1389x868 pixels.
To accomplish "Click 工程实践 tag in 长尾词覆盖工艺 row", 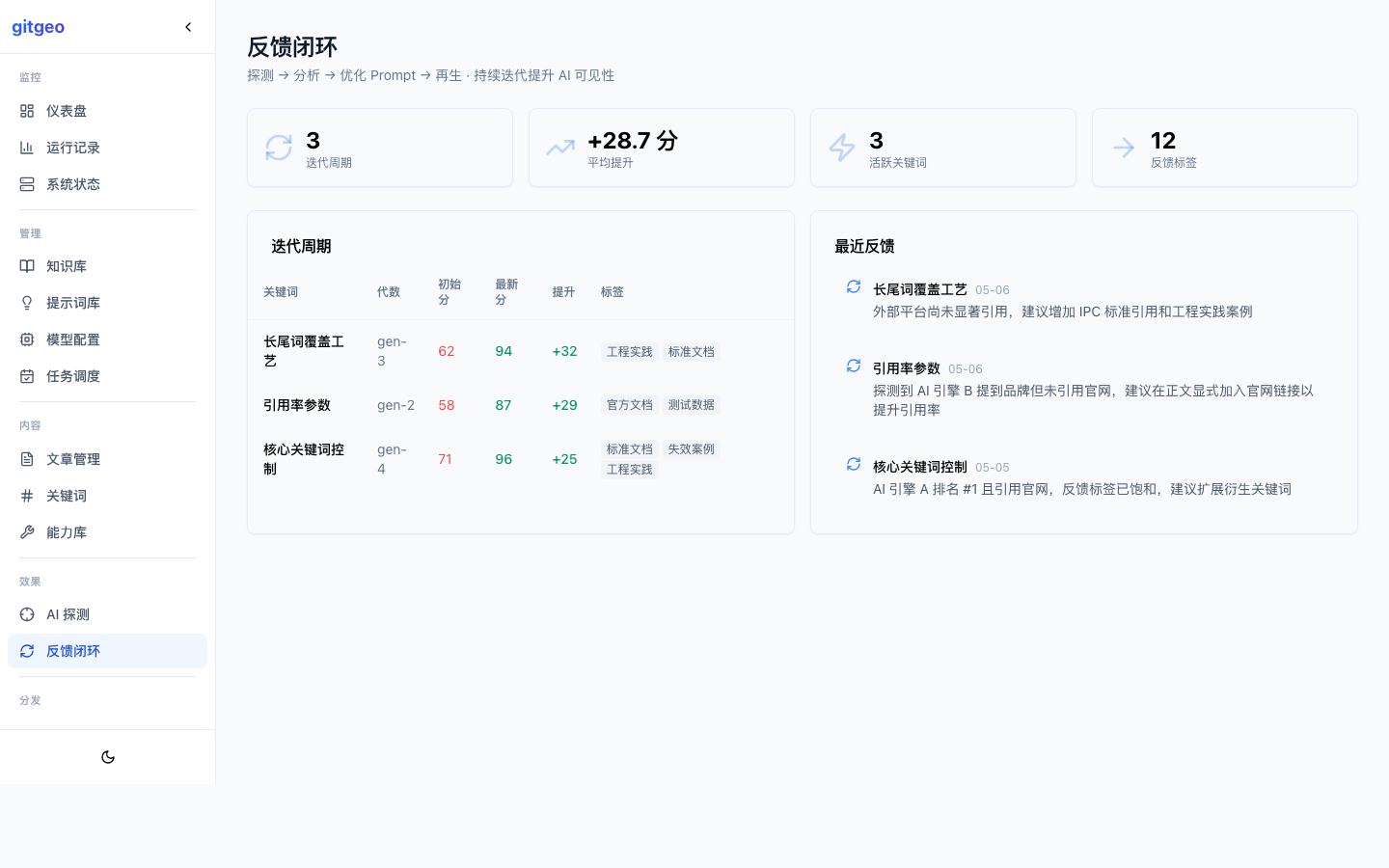I will (630, 352).
